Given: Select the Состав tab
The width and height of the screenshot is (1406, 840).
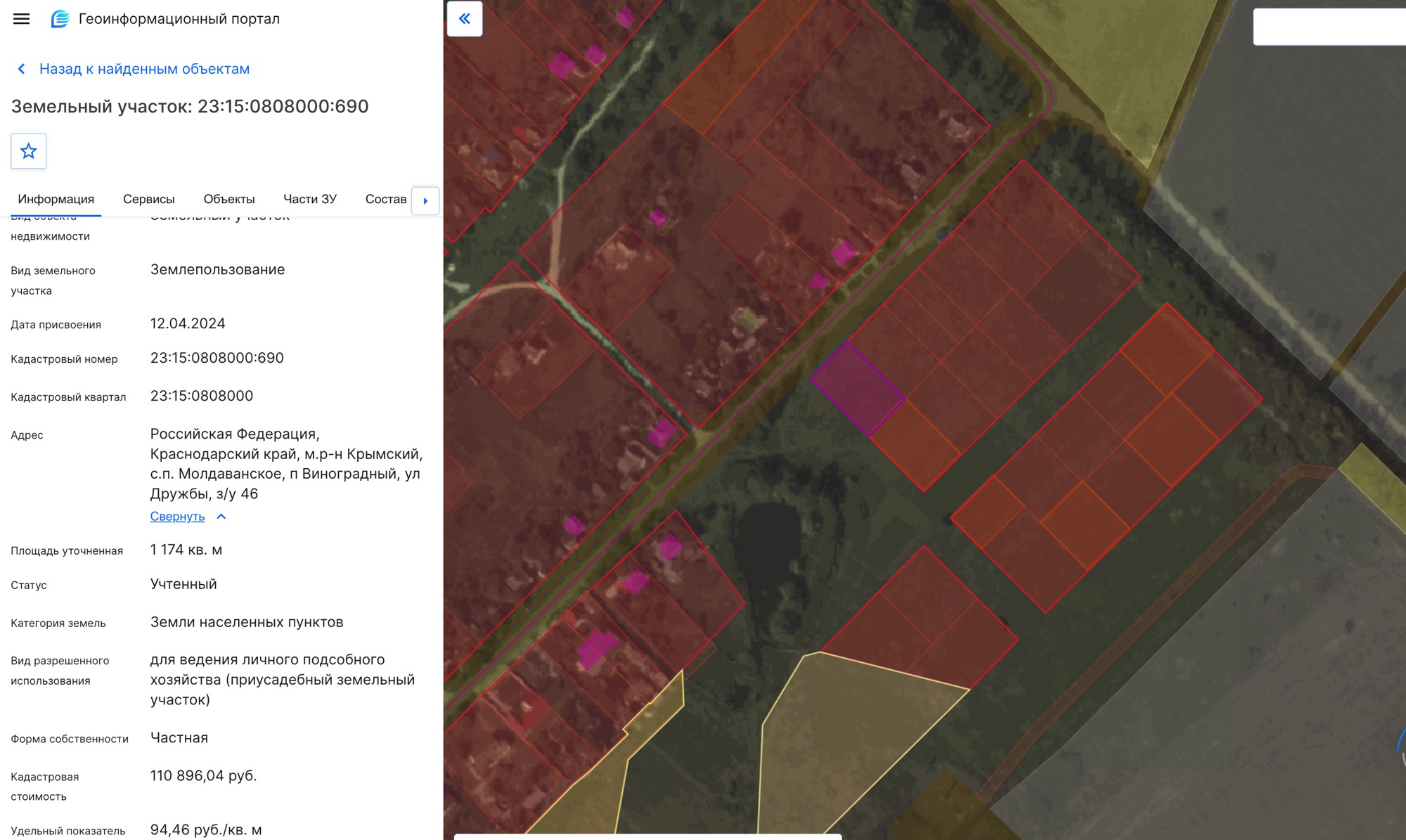Looking at the screenshot, I should pyautogui.click(x=386, y=199).
